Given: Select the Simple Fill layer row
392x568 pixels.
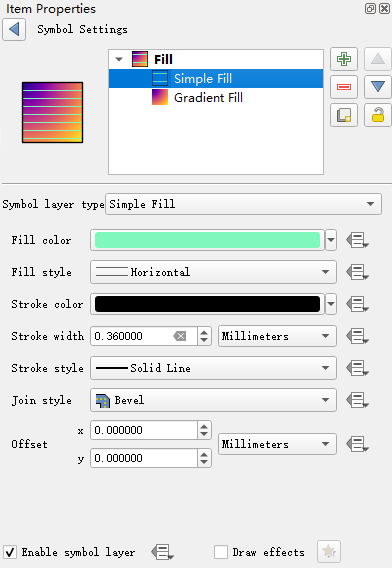Looking at the screenshot, I should (216, 79).
